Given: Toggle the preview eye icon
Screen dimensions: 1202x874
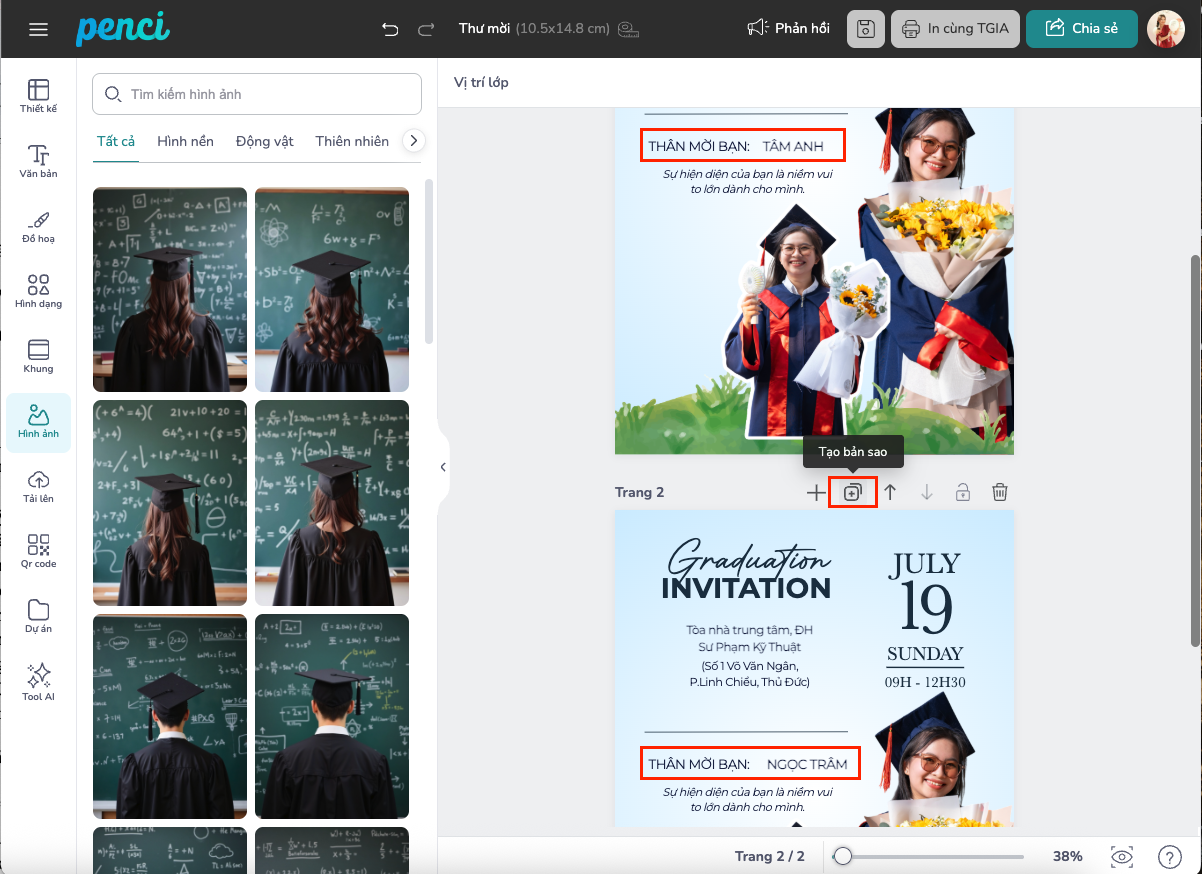Looking at the screenshot, I should coord(1122,856).
